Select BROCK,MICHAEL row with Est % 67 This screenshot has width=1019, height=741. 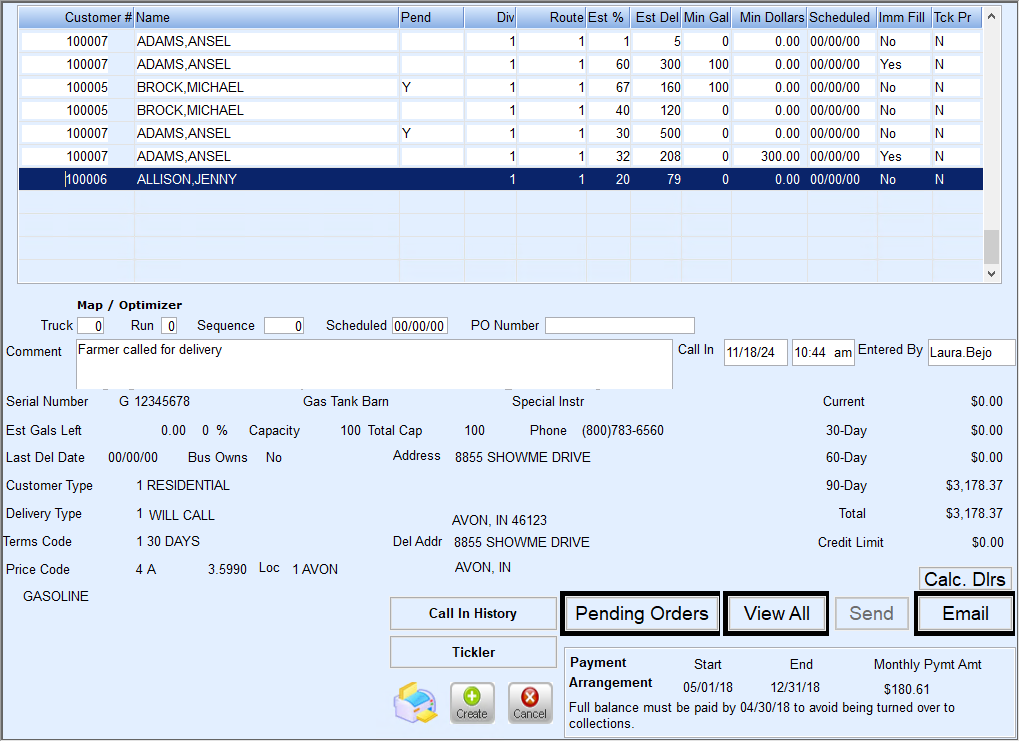[500, 87]
